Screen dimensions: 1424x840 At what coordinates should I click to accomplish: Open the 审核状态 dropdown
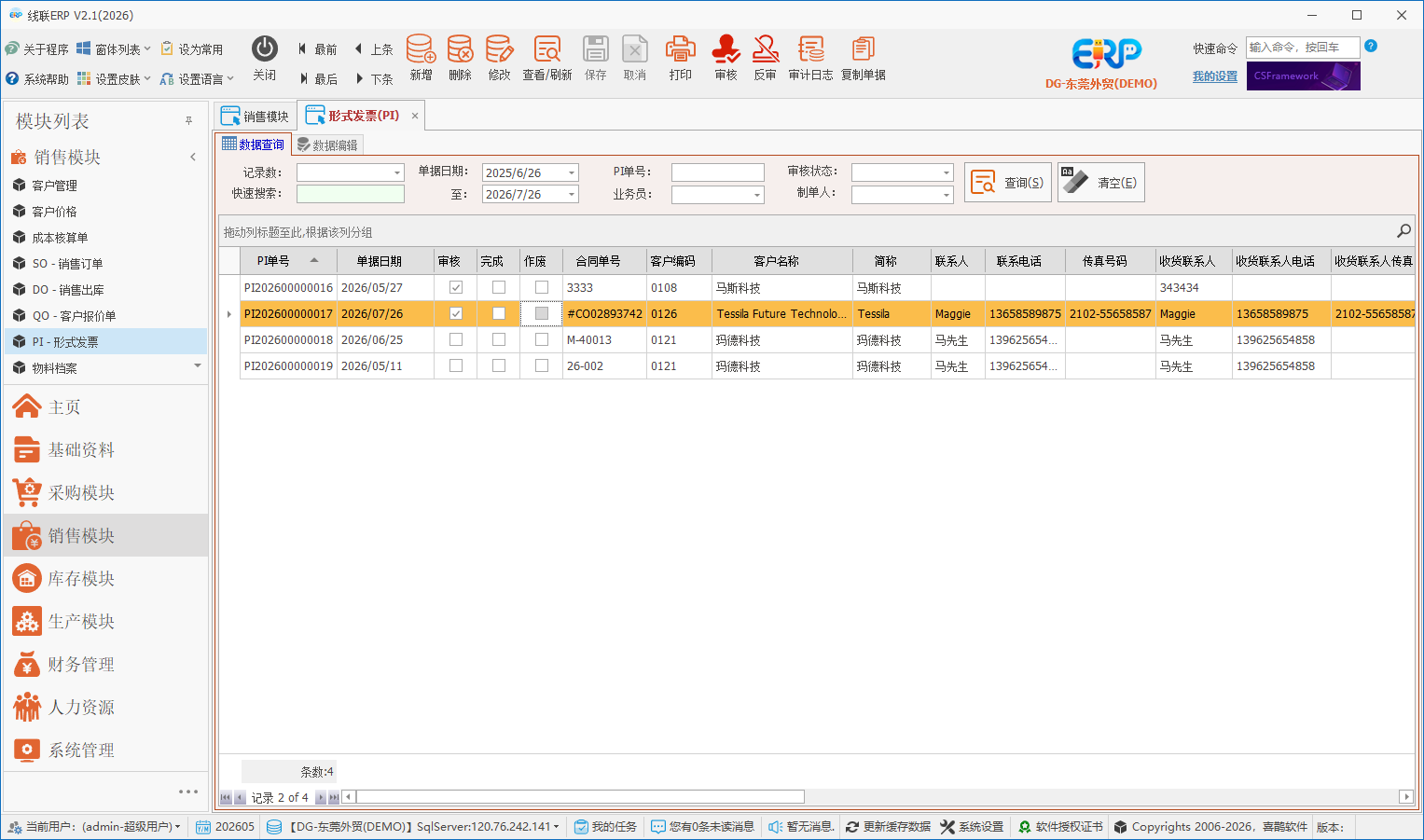click(946, 172)
